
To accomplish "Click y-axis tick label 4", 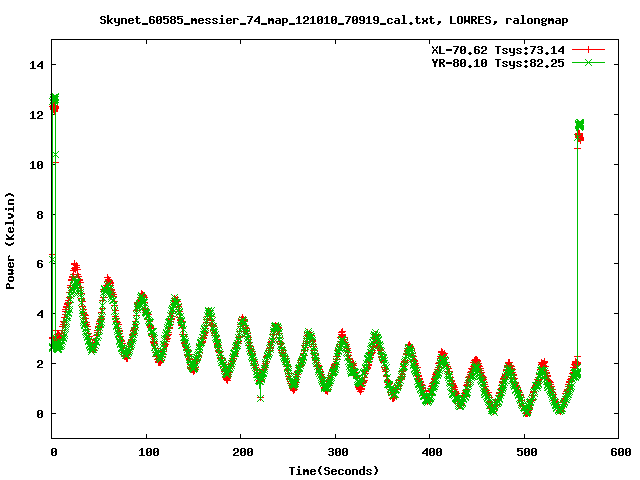I will (x=40, y=314).
